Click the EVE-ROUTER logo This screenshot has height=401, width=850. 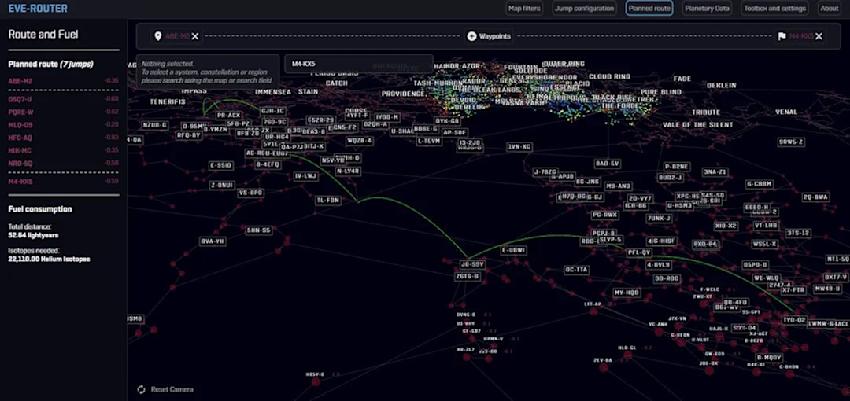click(38, 9)
